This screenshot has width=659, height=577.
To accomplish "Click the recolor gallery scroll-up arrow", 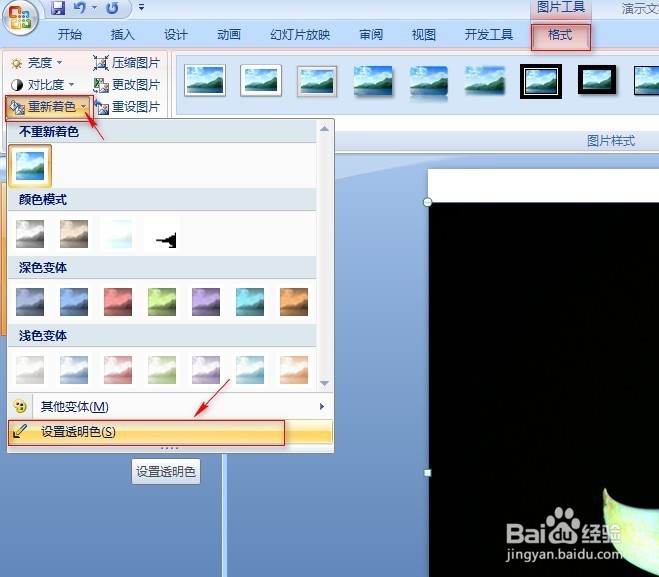I will coord(324,129).
